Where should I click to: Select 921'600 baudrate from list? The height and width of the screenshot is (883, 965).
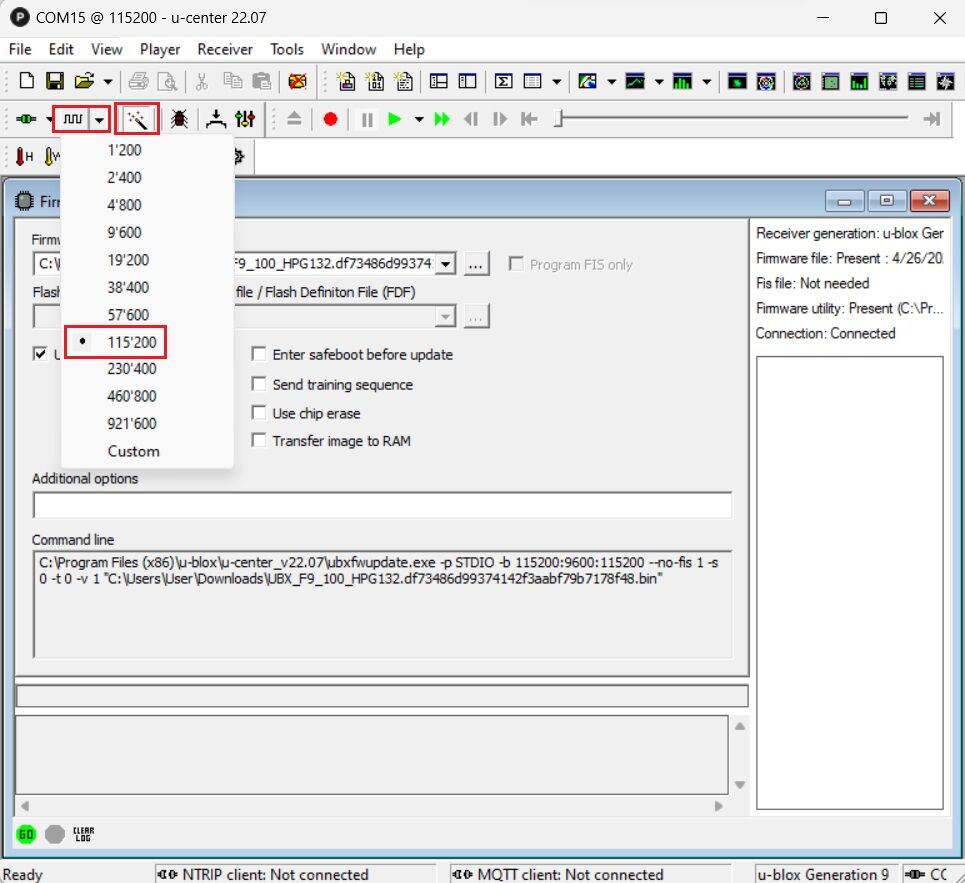(x=132, y=424)
